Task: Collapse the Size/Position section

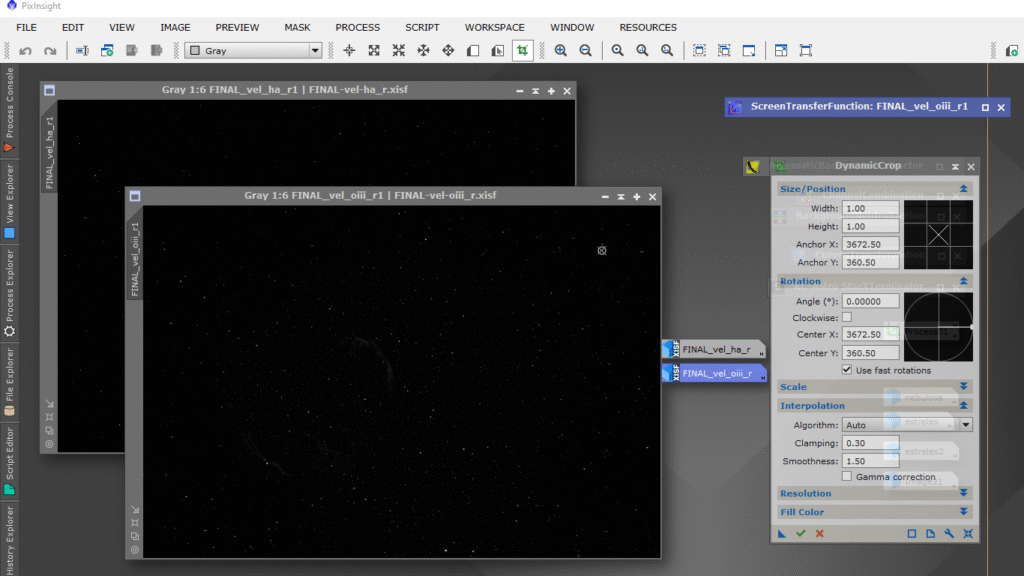Action: 963,189
